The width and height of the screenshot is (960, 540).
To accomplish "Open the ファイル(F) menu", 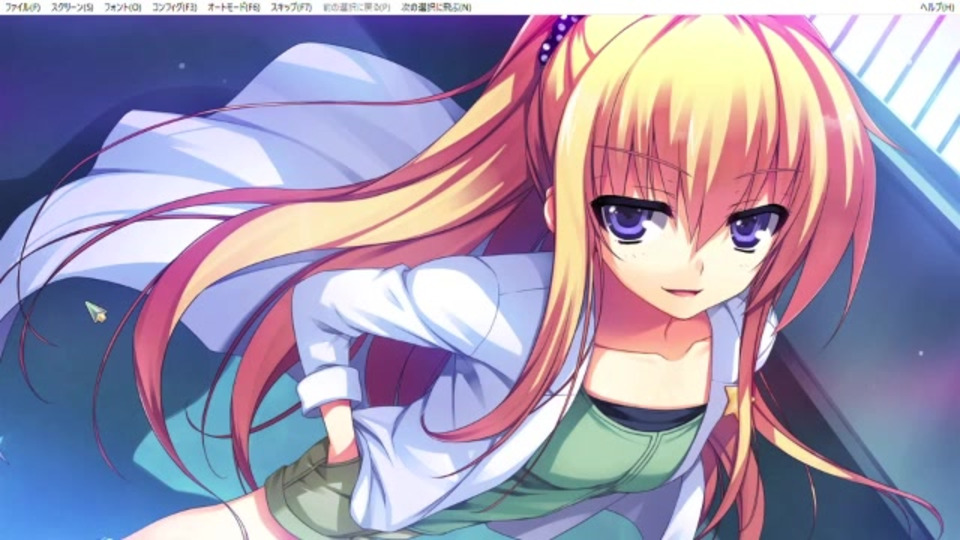I will 22,7.
